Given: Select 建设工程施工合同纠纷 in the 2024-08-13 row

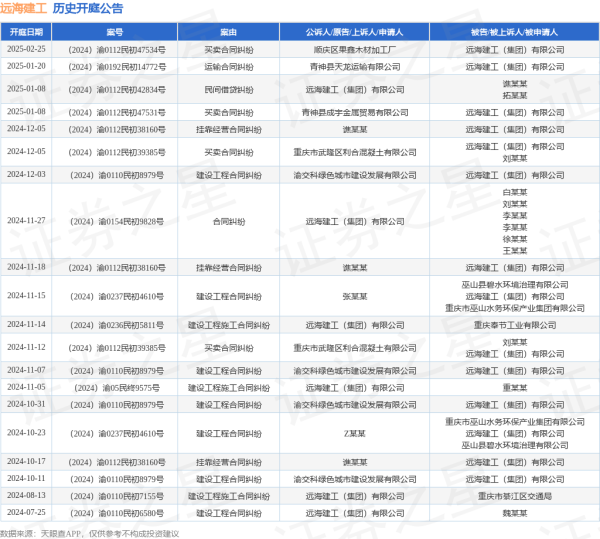Looking at the screenshot, I should 228,496.
